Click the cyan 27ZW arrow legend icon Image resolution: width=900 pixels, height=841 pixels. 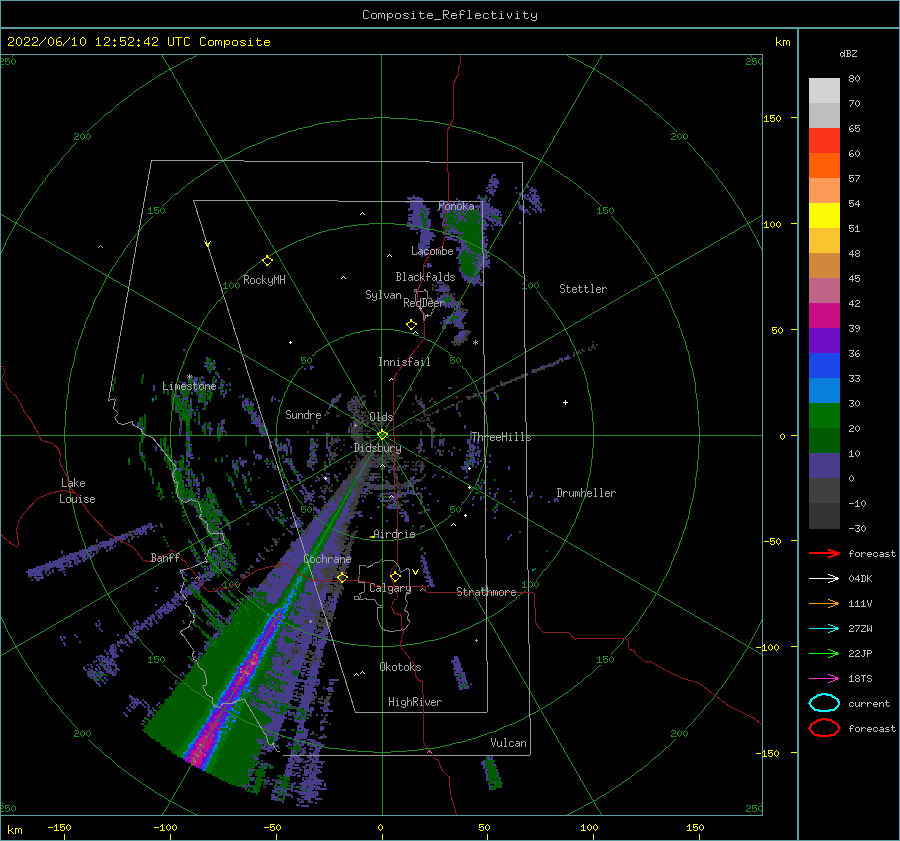[x=824, y=628]
